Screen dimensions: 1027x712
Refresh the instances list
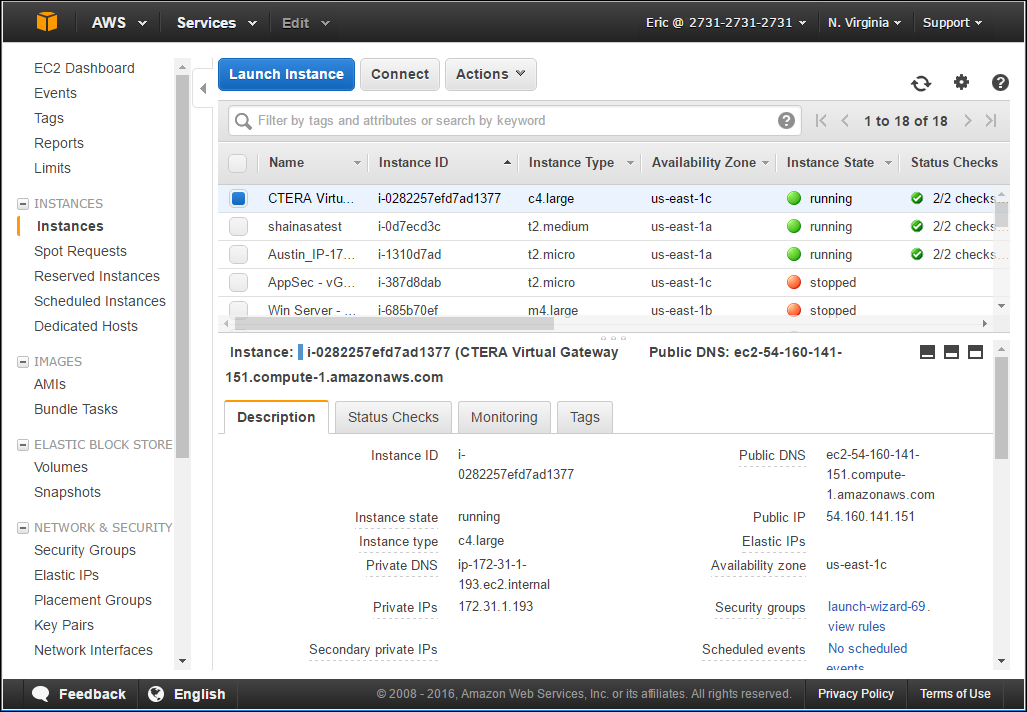[921, 83]
